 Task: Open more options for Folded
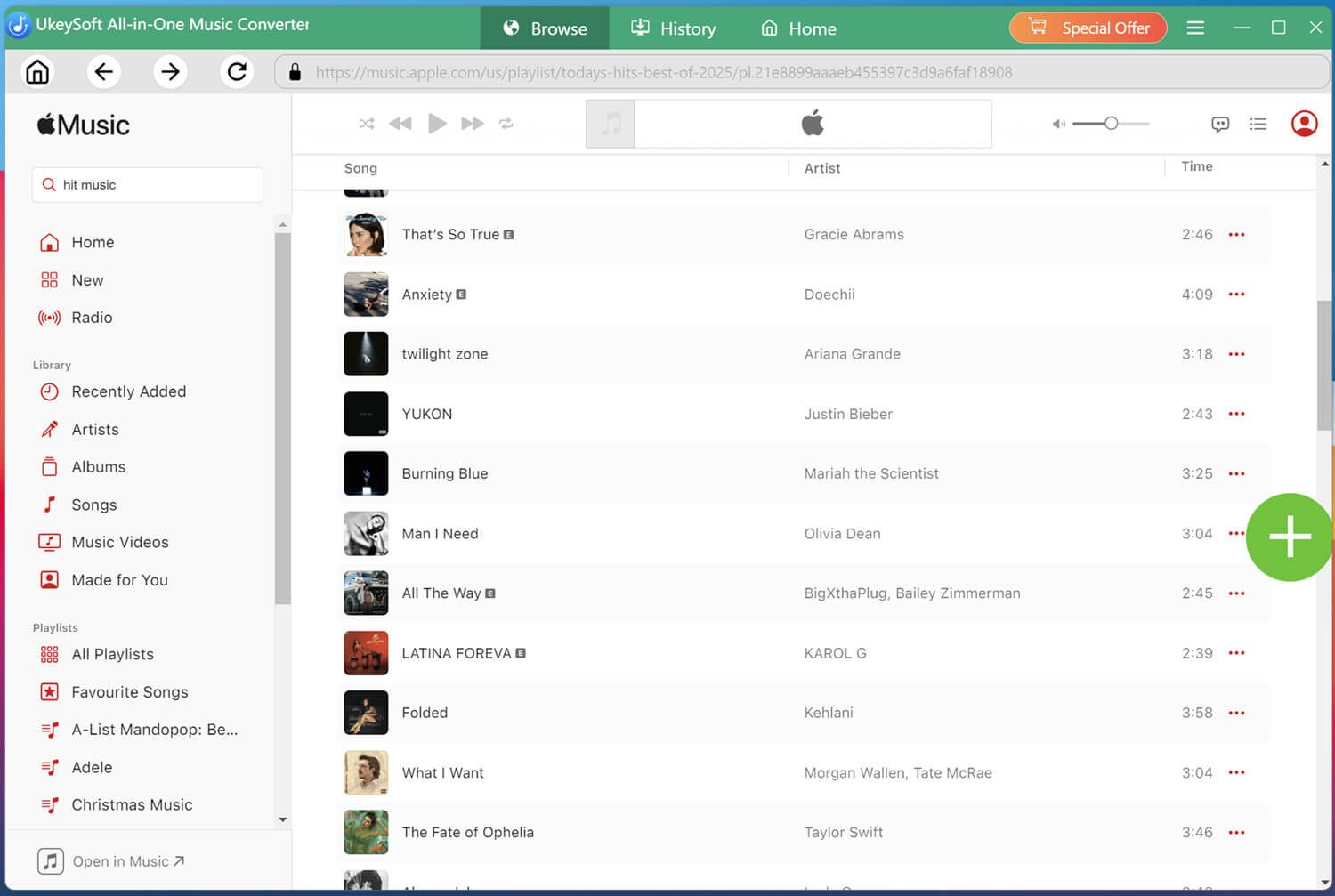(x=1236, y=713)
